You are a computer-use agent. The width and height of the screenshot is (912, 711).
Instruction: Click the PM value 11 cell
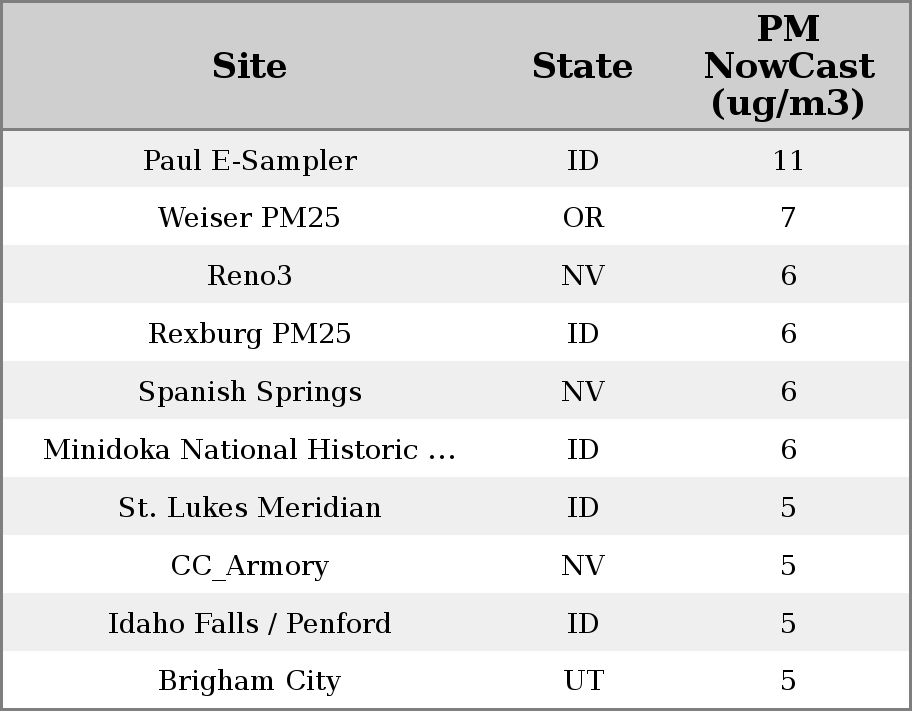click(788, 161)
